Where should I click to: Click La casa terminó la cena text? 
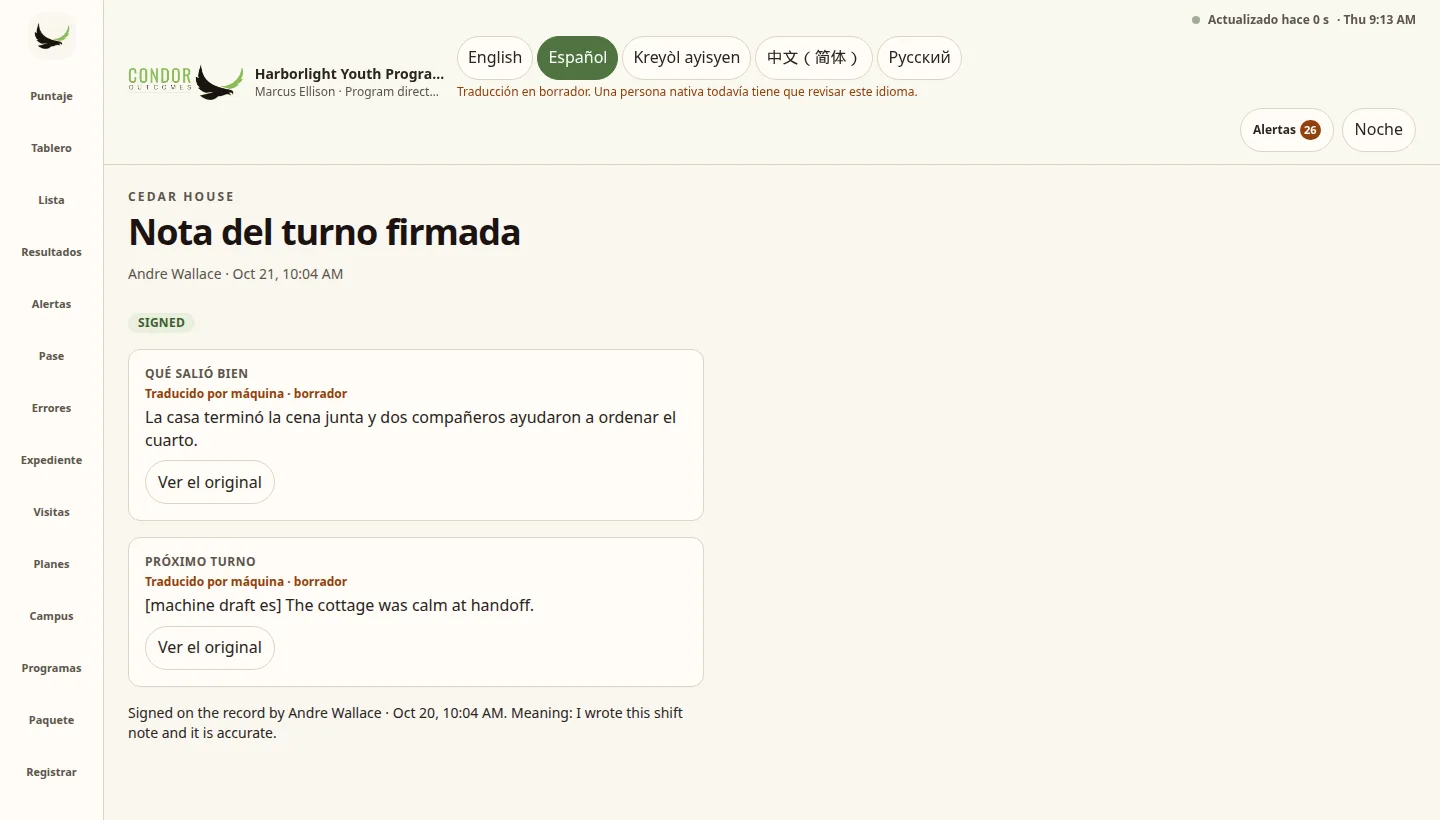(410, 429)
